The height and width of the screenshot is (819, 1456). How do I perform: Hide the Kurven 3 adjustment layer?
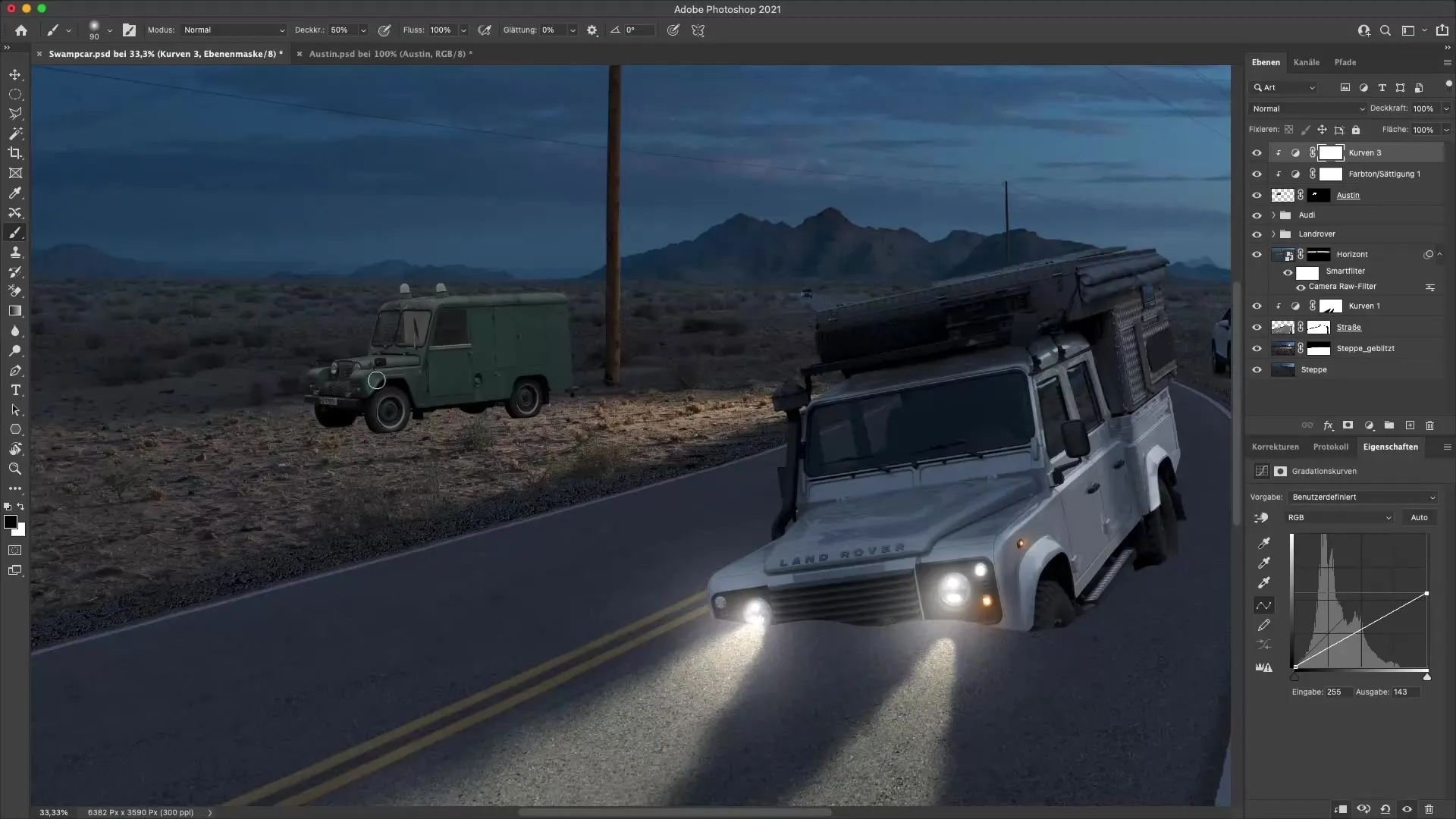[1257, 152]
